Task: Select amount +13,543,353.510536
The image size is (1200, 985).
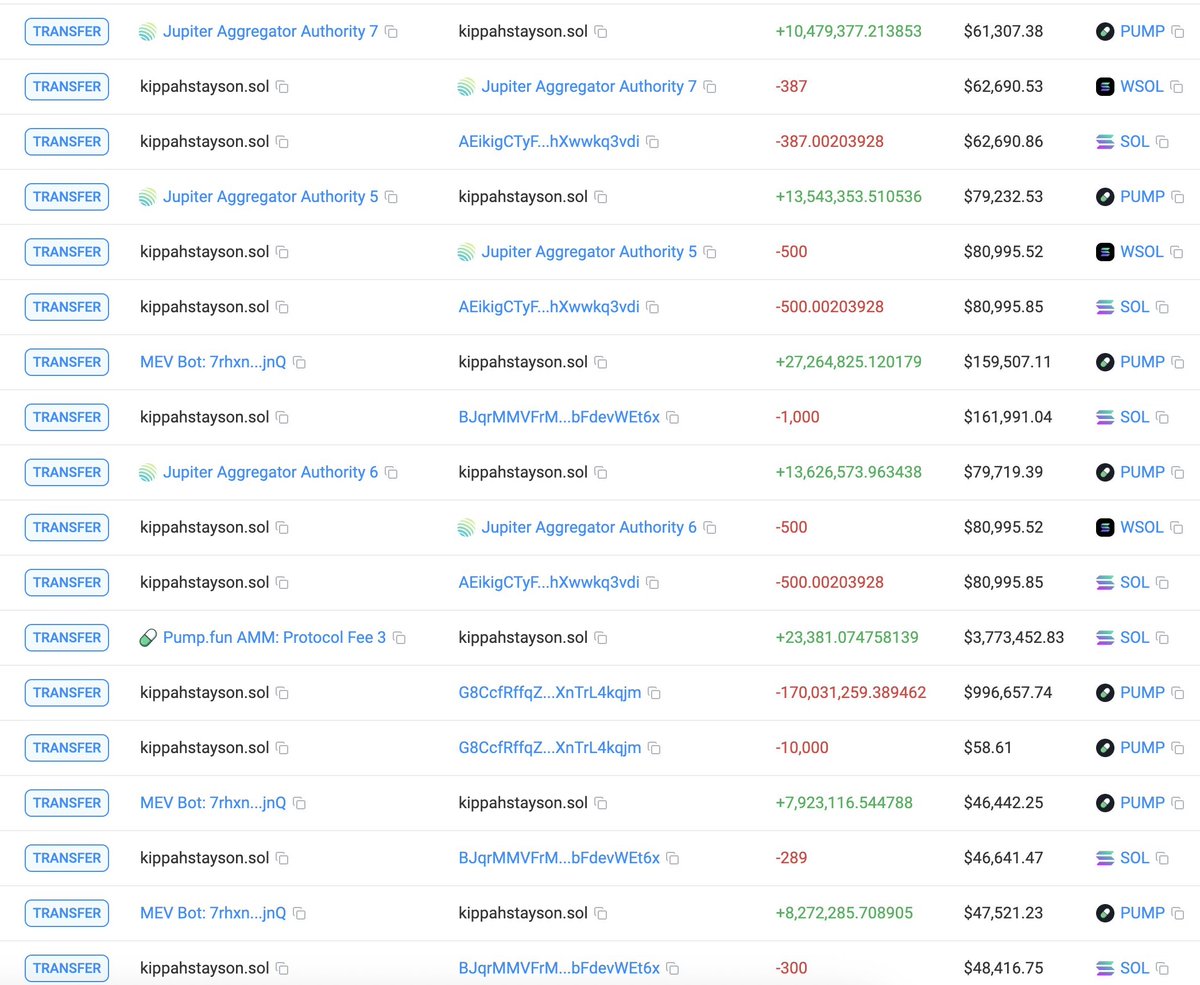Action: tap(849, 197)
